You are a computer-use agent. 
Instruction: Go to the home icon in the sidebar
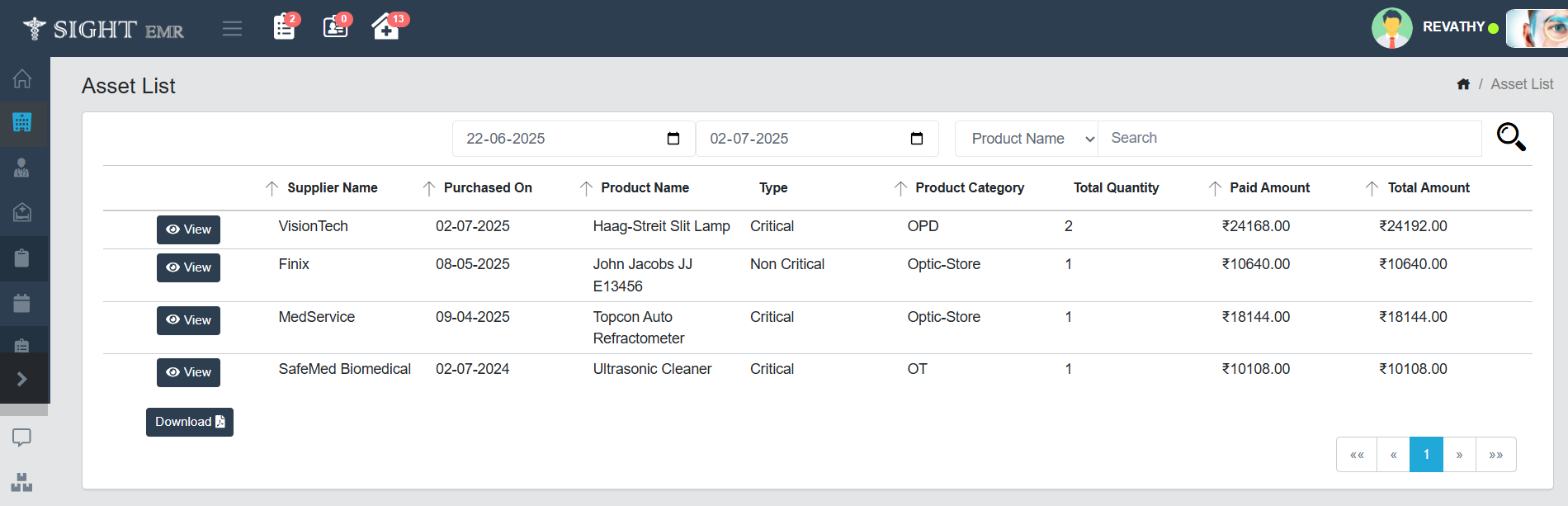pos(22,78)
